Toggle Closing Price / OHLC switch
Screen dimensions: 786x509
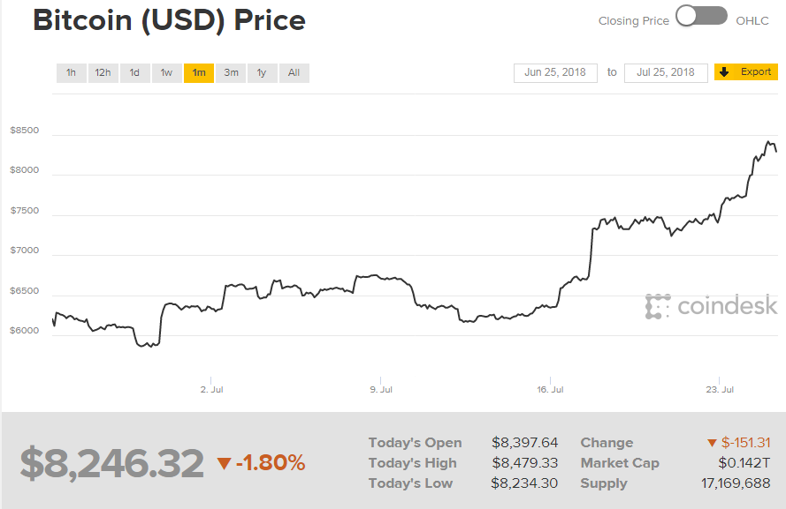coord(701,17)
